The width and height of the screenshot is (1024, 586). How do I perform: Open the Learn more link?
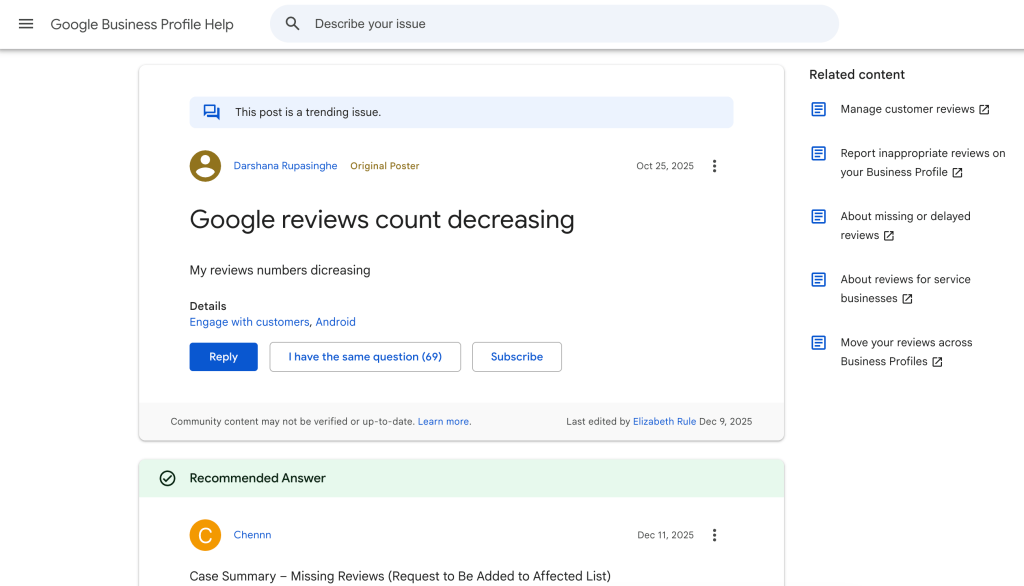pyautogui.click(x=443, y=421)
